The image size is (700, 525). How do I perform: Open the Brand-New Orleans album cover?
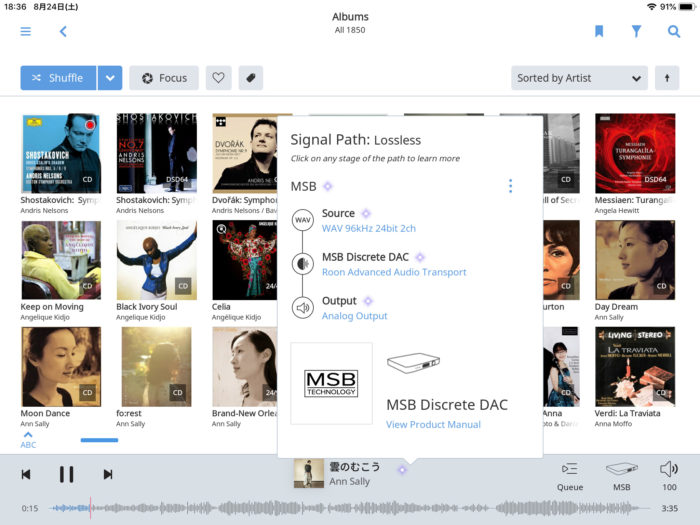[x=245, y=367]
